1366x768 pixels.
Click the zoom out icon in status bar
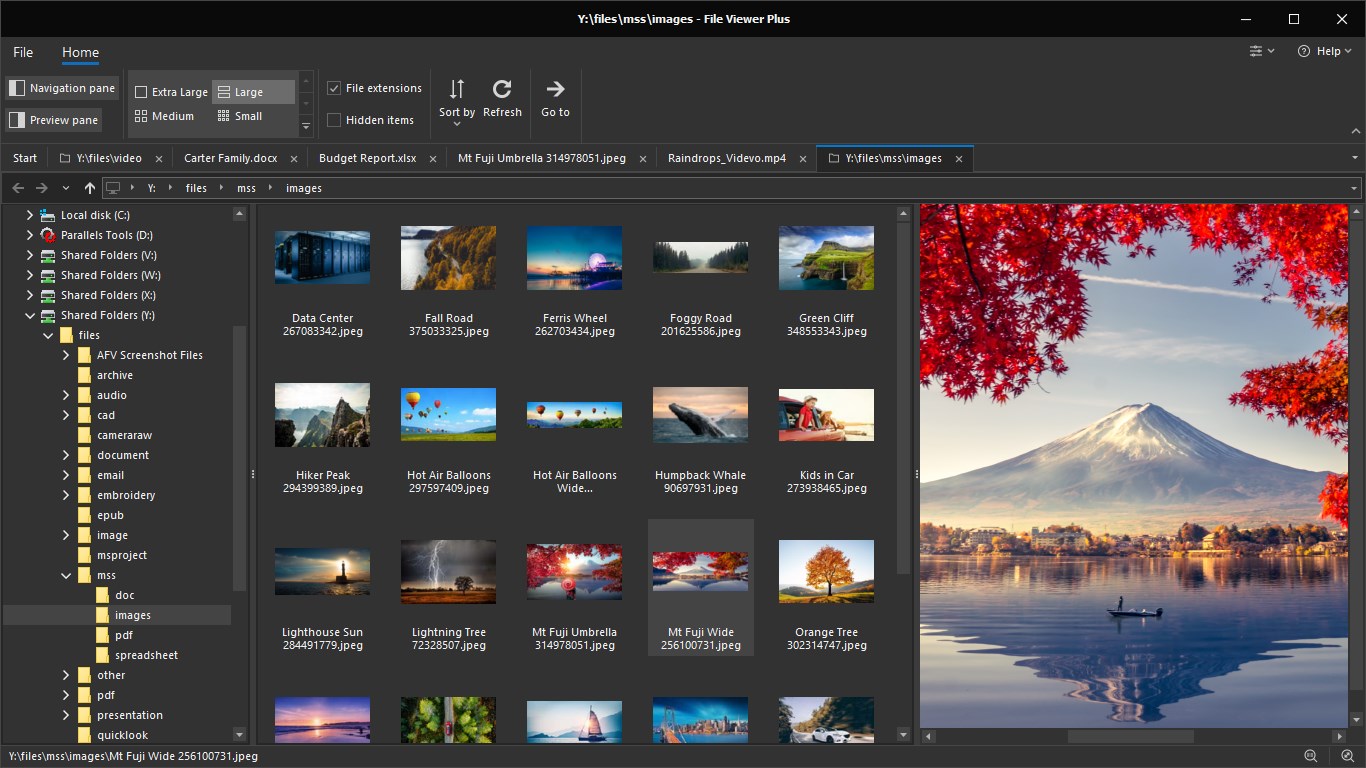coord(1311,756)
